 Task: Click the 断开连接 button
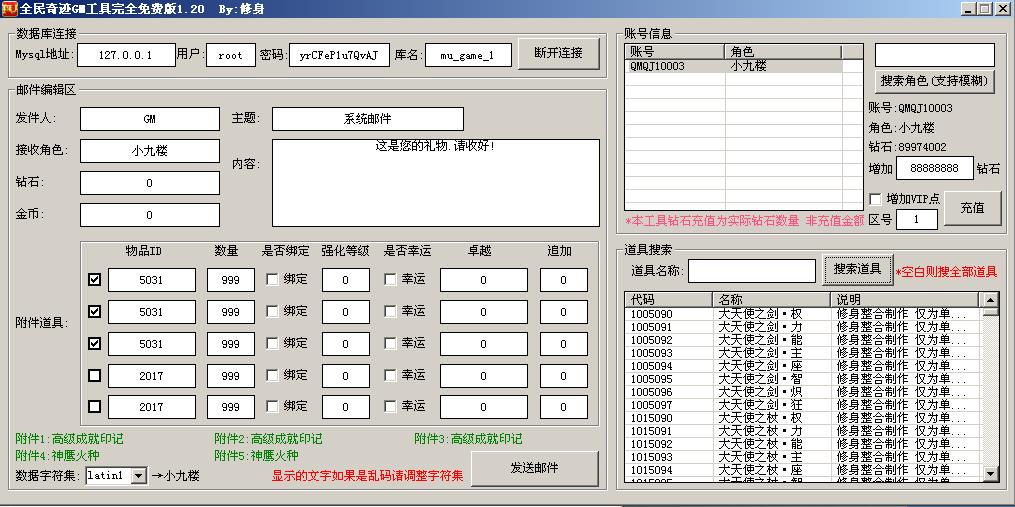coord(558,53)
